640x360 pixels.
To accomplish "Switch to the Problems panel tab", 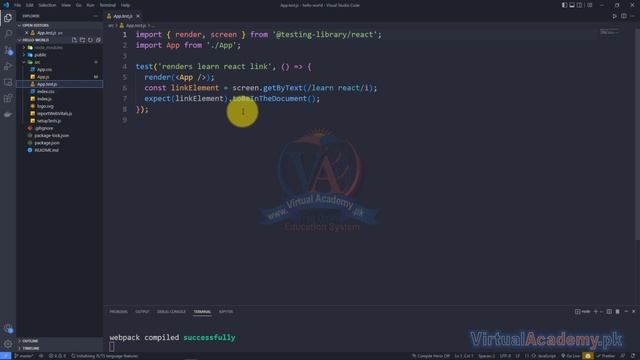I will 118,312.
